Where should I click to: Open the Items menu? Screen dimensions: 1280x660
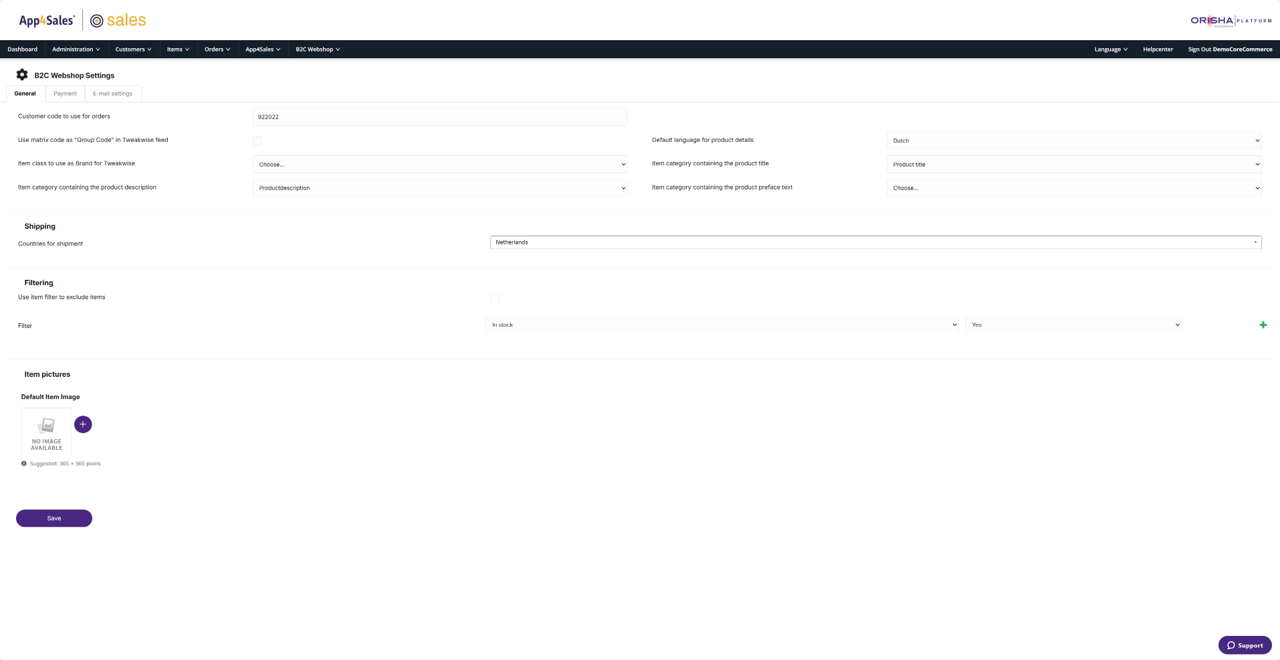point(178,49)
